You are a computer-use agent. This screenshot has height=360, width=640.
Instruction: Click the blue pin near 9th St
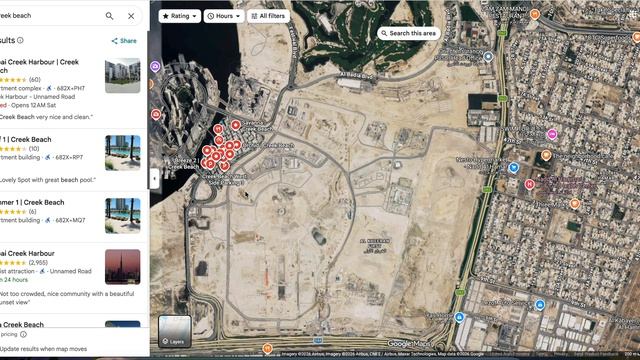(540, 304)
